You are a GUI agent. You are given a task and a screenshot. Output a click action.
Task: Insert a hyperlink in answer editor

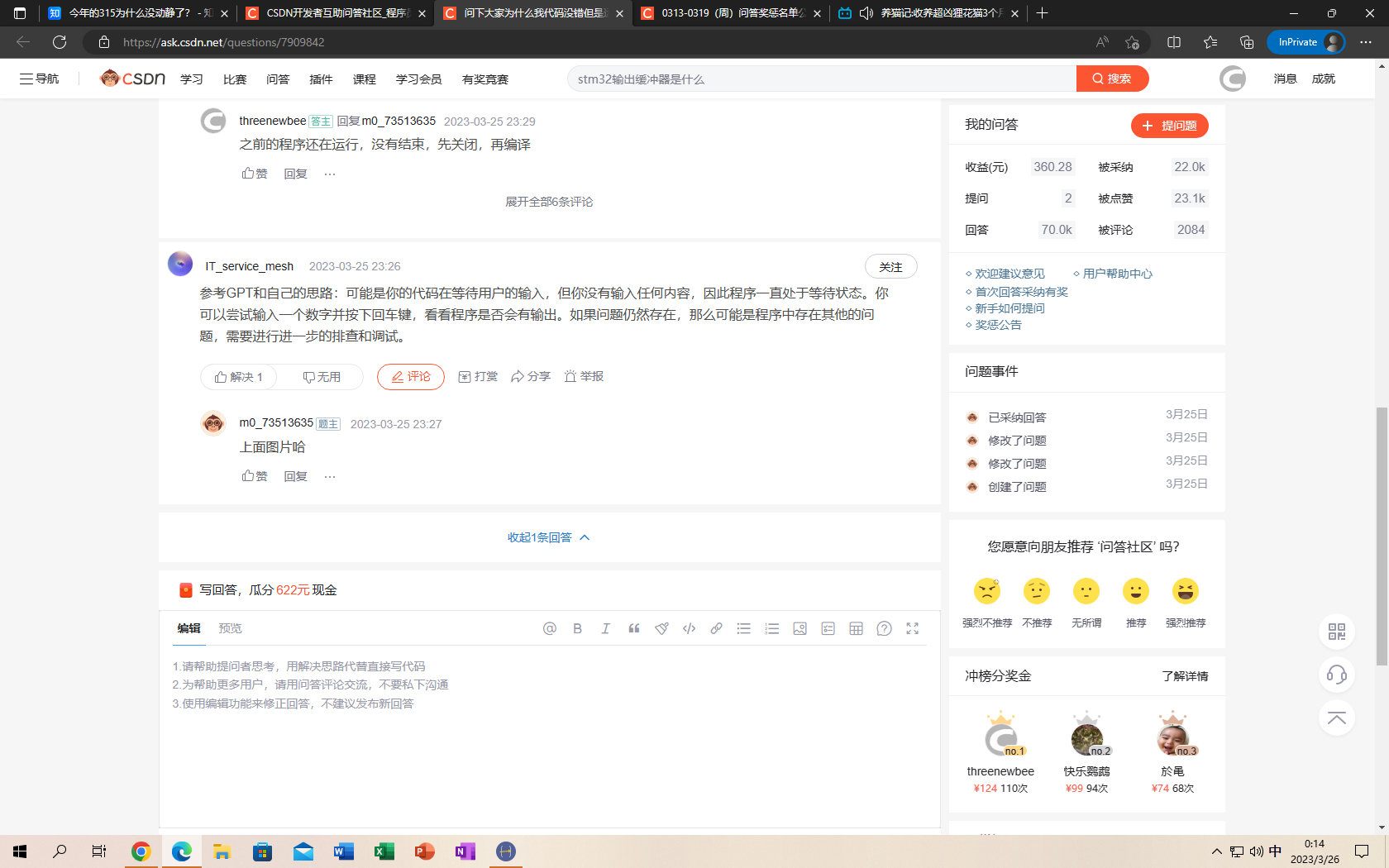point(717,628)
